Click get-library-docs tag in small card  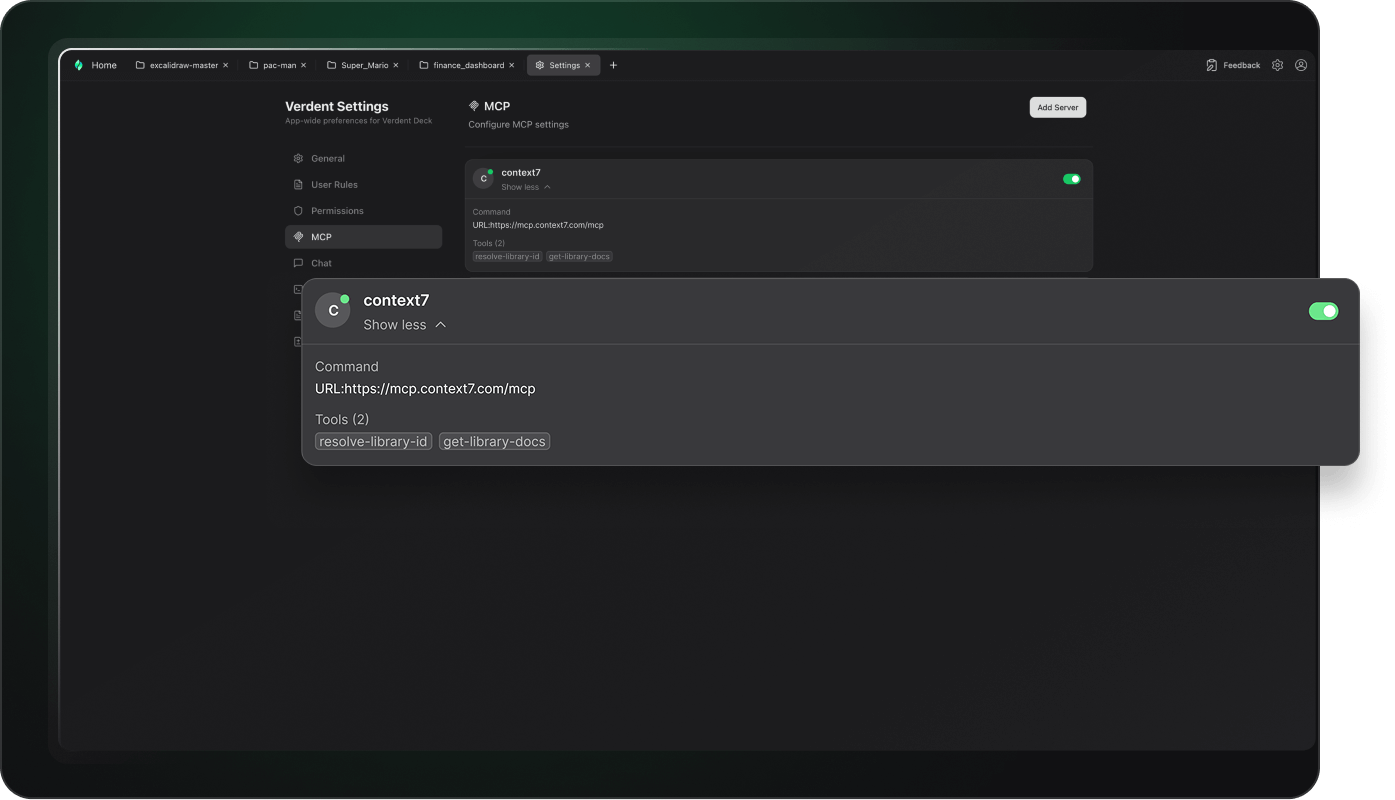[x=579, y=257]
